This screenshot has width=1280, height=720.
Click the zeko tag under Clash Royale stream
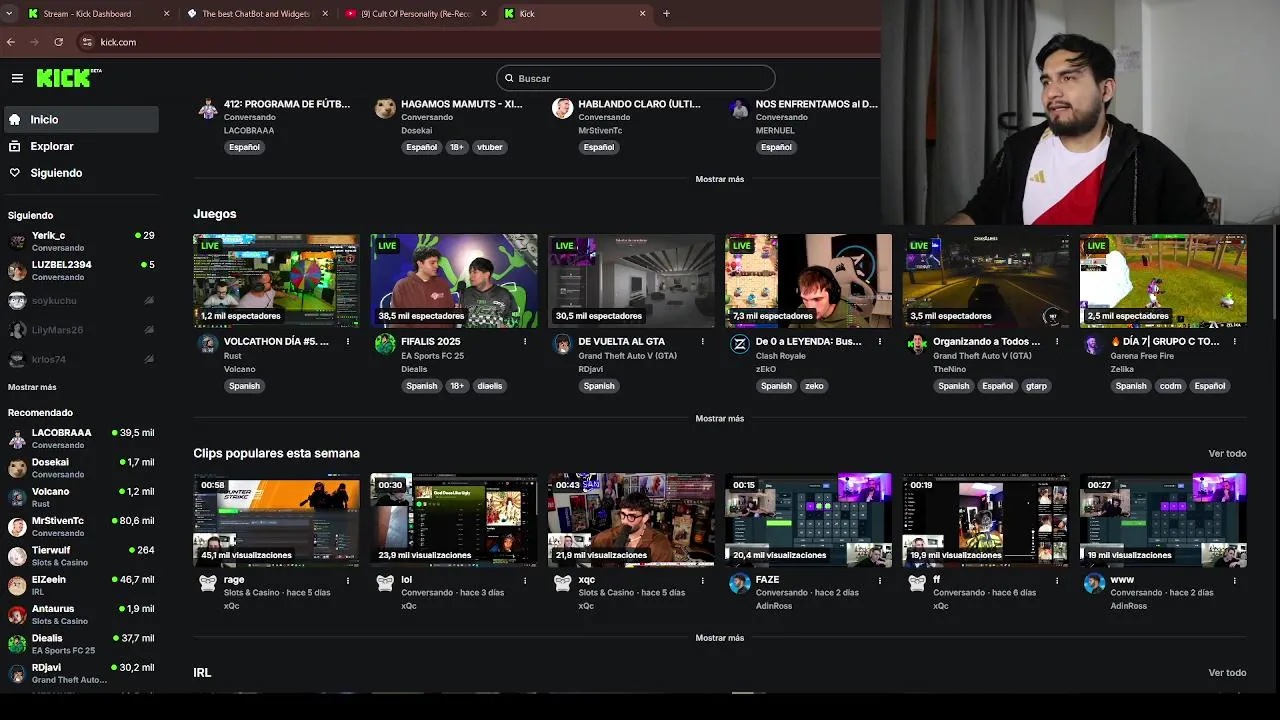tap(814, 386)
